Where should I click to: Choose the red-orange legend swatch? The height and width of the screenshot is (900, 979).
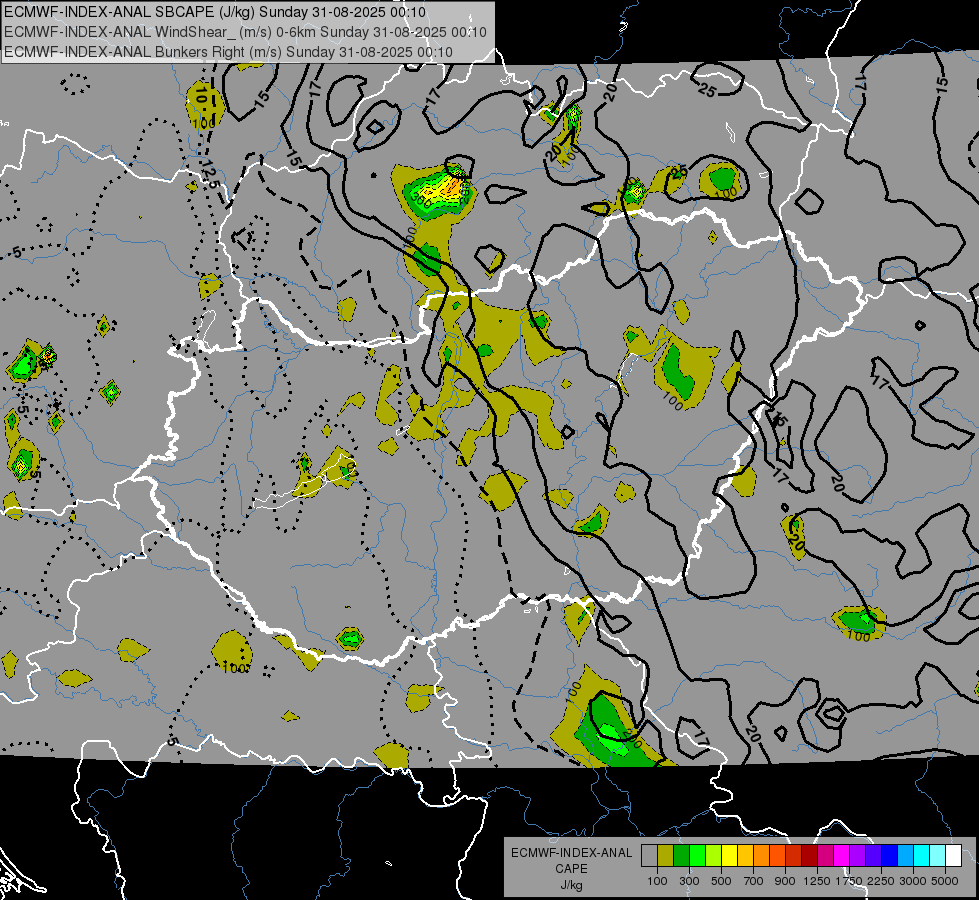tap(777, 855)
